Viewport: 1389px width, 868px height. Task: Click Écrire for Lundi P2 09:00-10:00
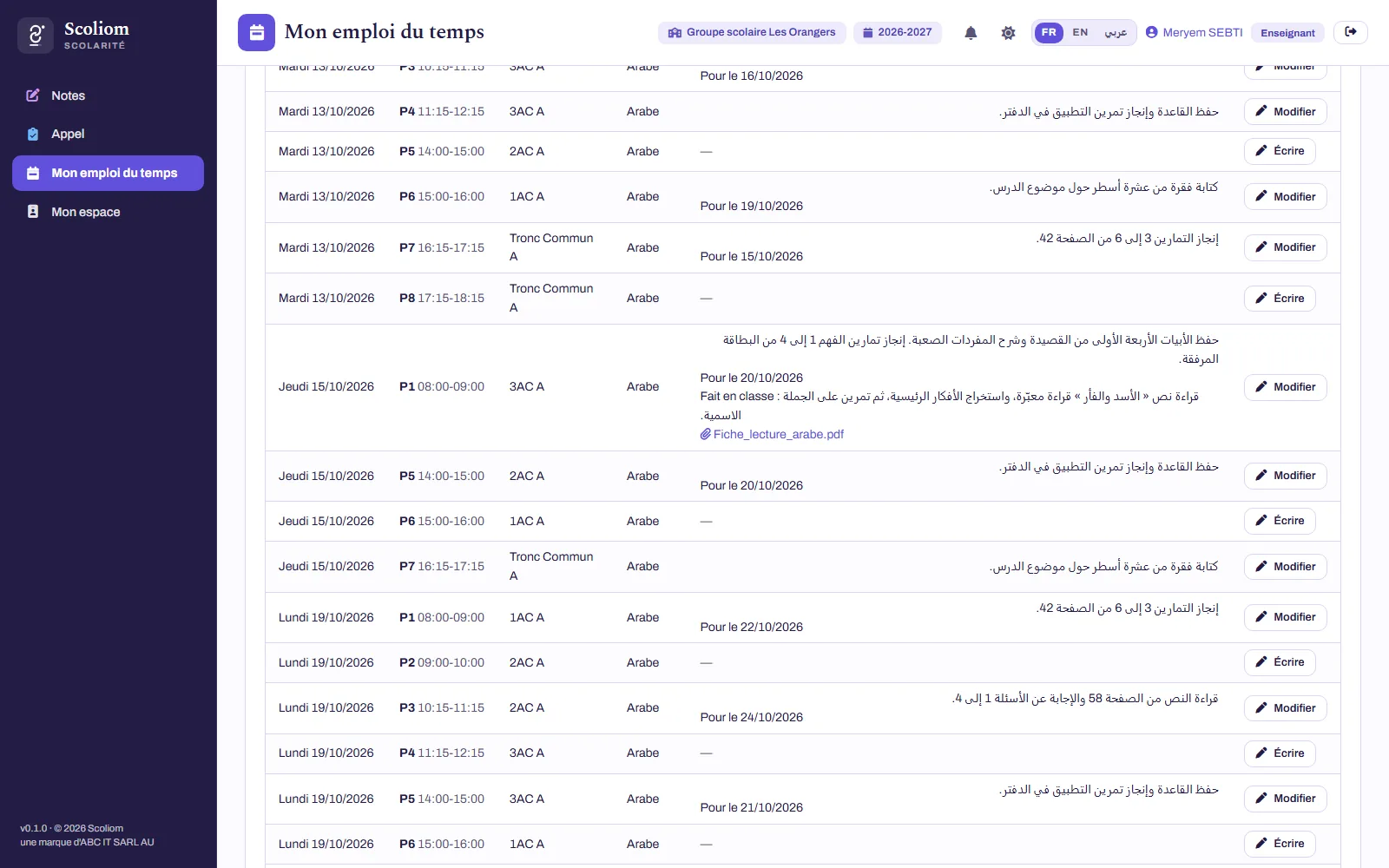pyautogui.click(x=1280, y=662)
